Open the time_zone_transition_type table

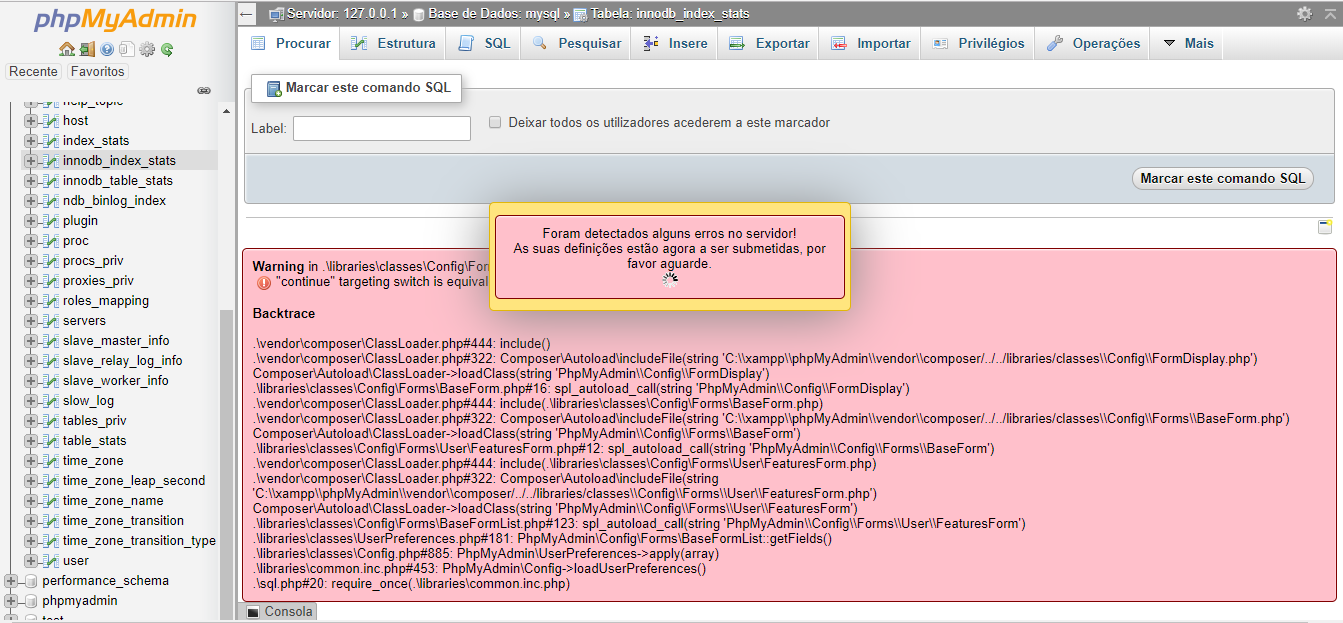pyautogui.click(x=139, y=540)
